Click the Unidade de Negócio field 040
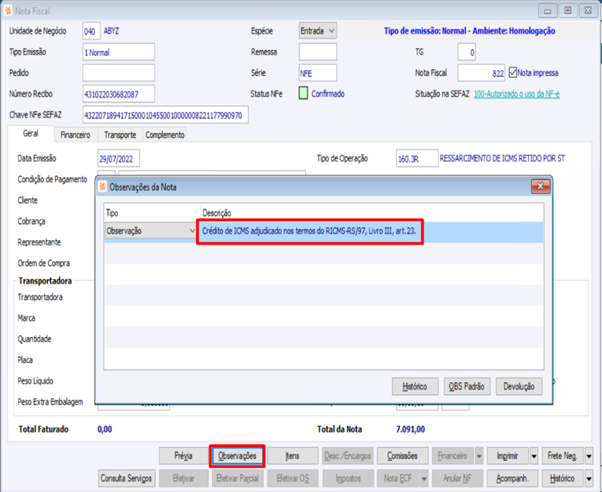Image resolution: width=602 pixels, height=492 pixels. coord(91,31)
